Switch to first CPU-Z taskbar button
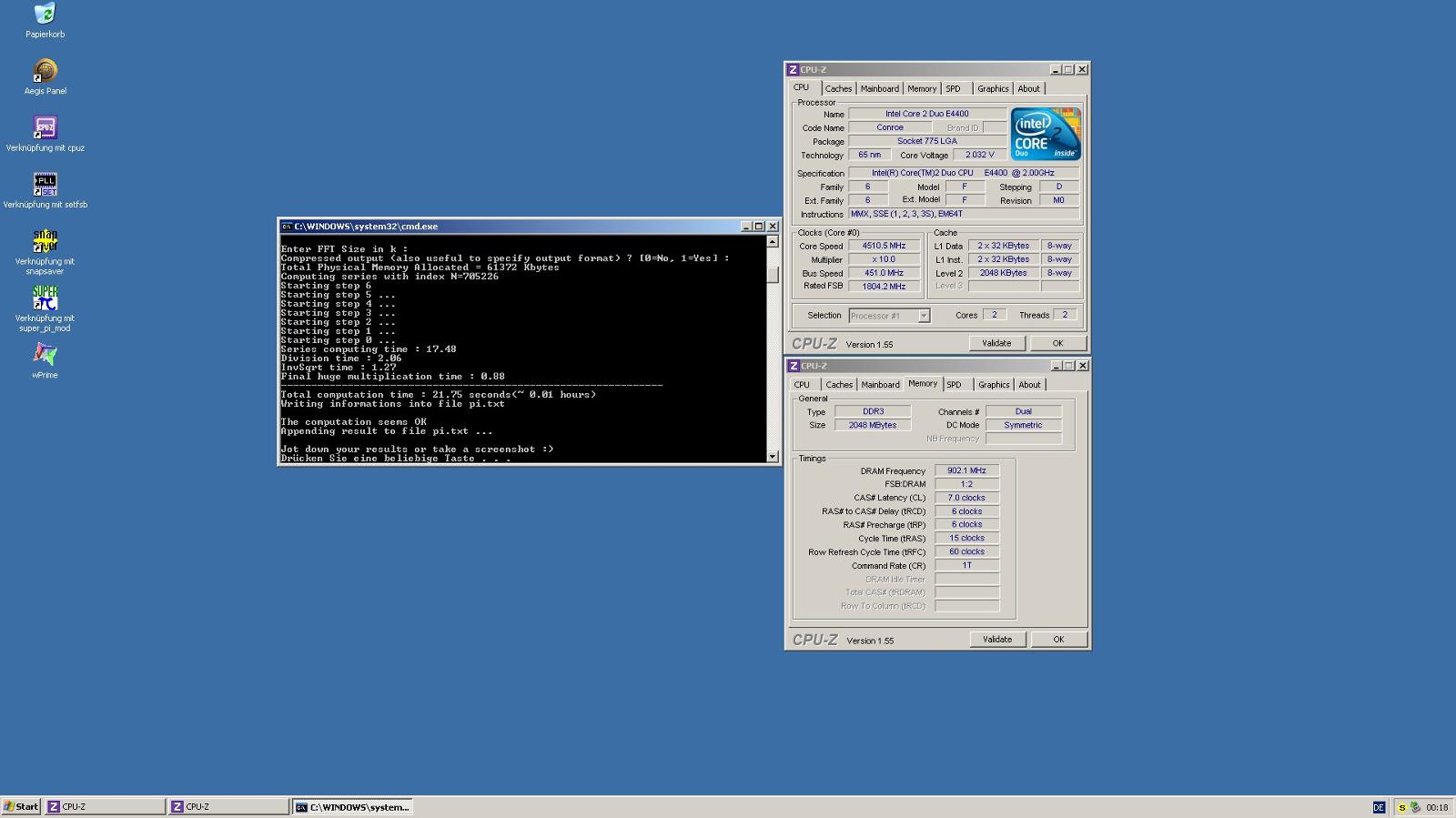 [x=105, y=807]
